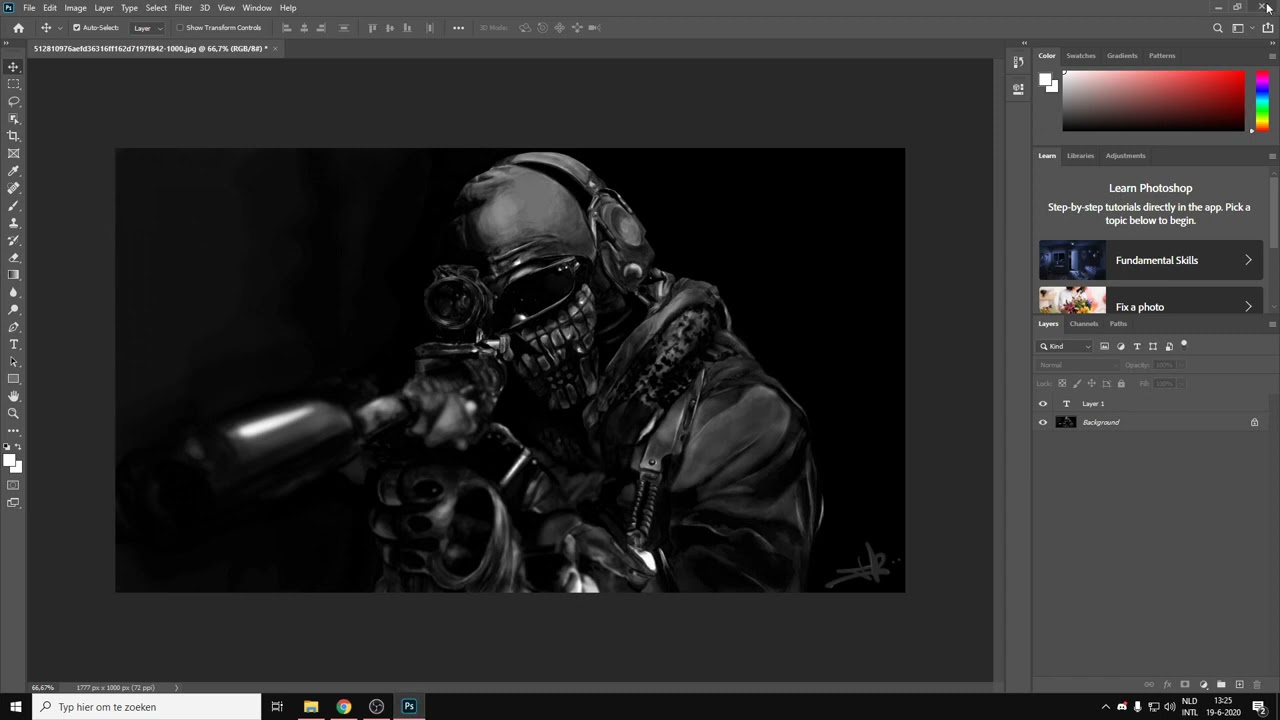Open the Color panel options menu

tap(1272, 56)
